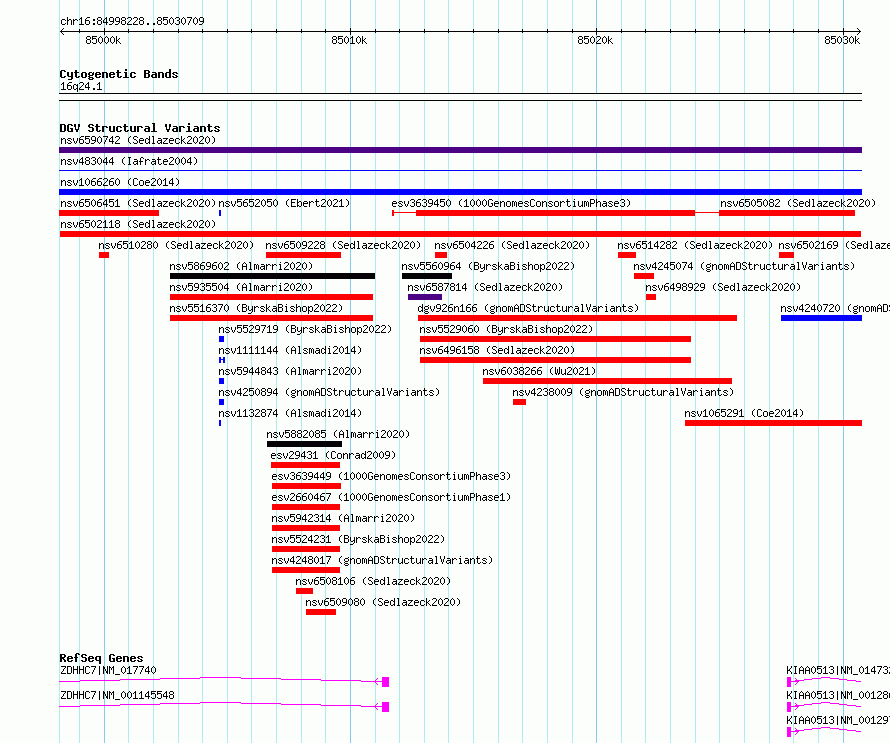Open esv3639449 (1000GenomesConsortiumPhase3) label

(391, 476)
